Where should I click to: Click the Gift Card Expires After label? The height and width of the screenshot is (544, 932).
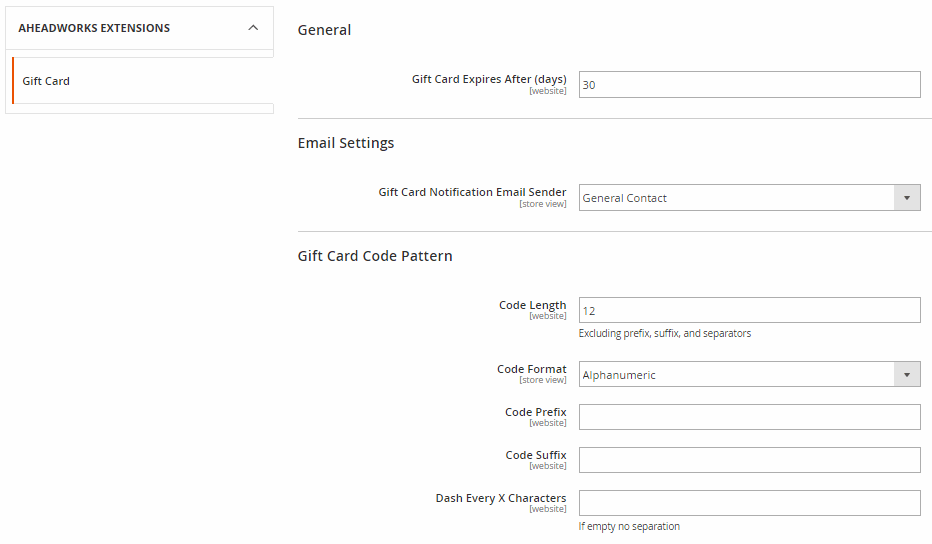coord(489,79)
